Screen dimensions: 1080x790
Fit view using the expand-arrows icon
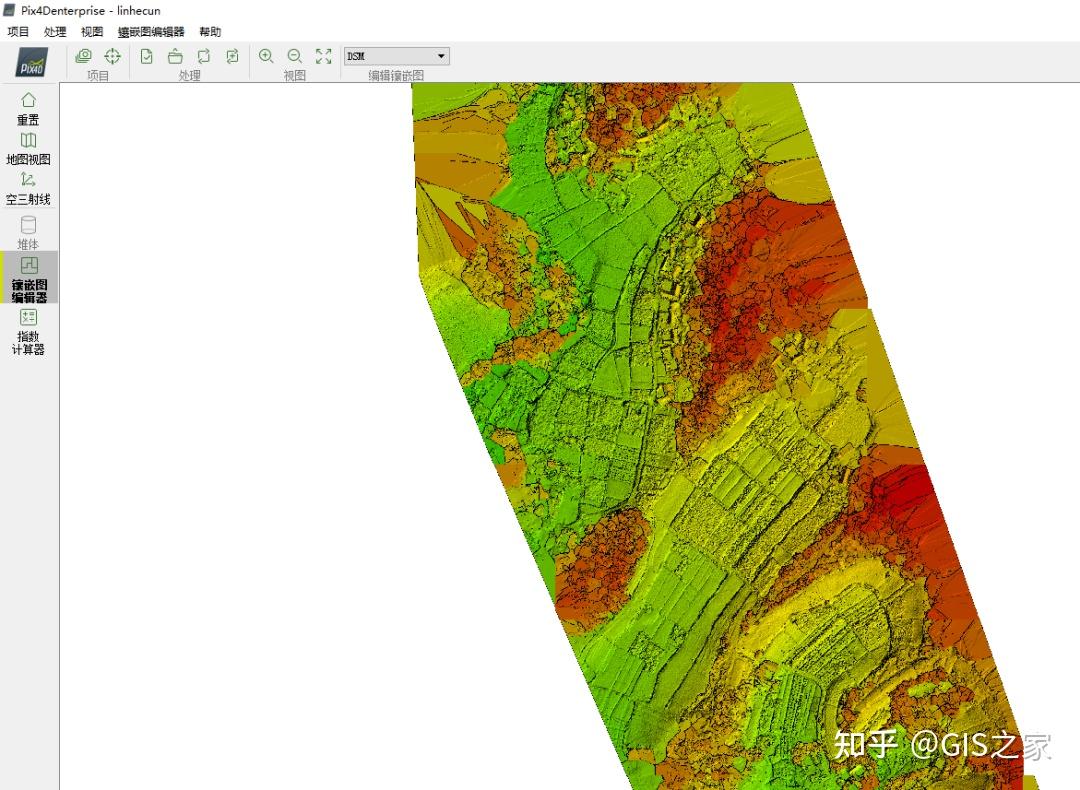323,56
